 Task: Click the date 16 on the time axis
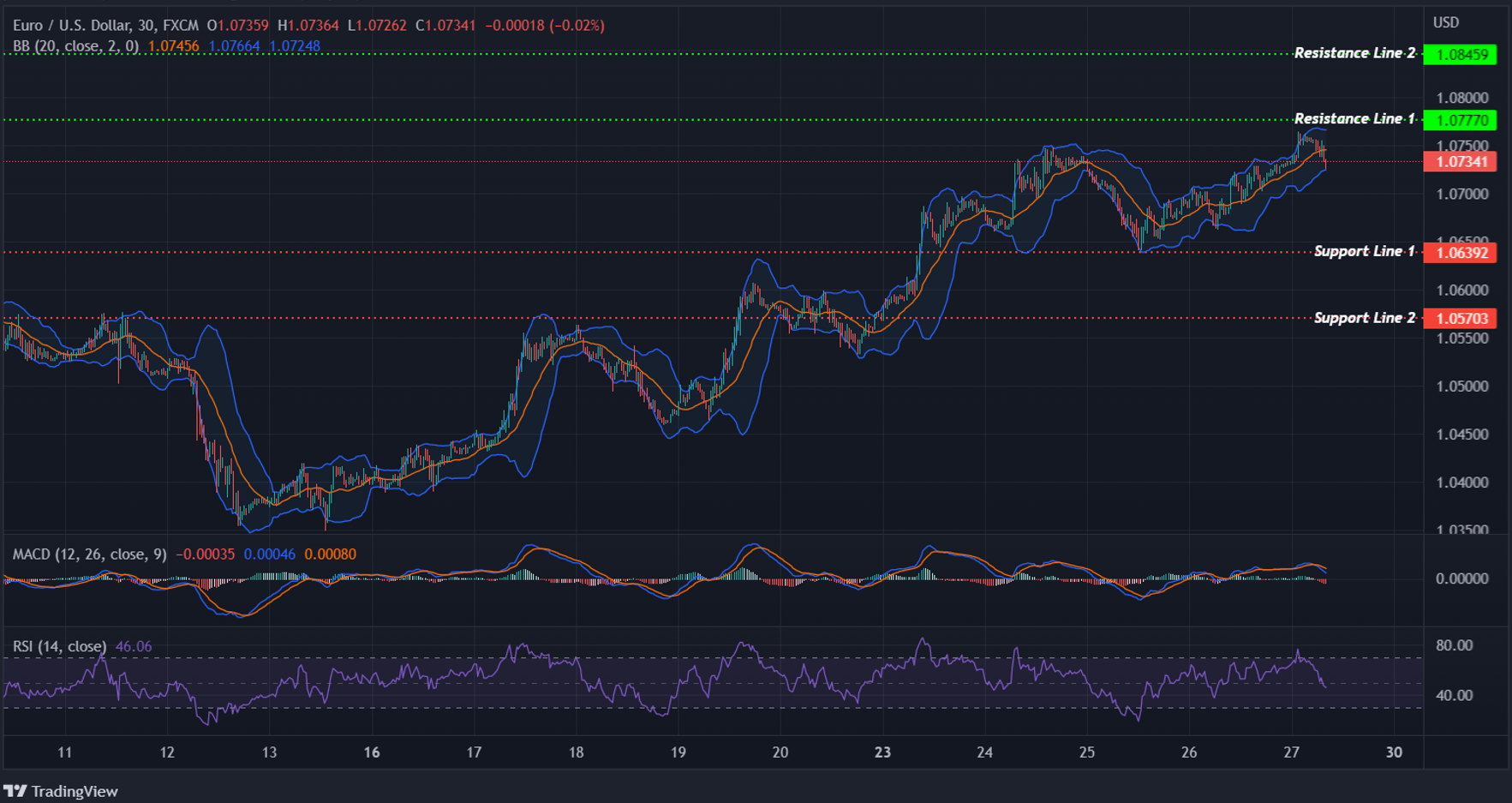click(x=371, y=753)
